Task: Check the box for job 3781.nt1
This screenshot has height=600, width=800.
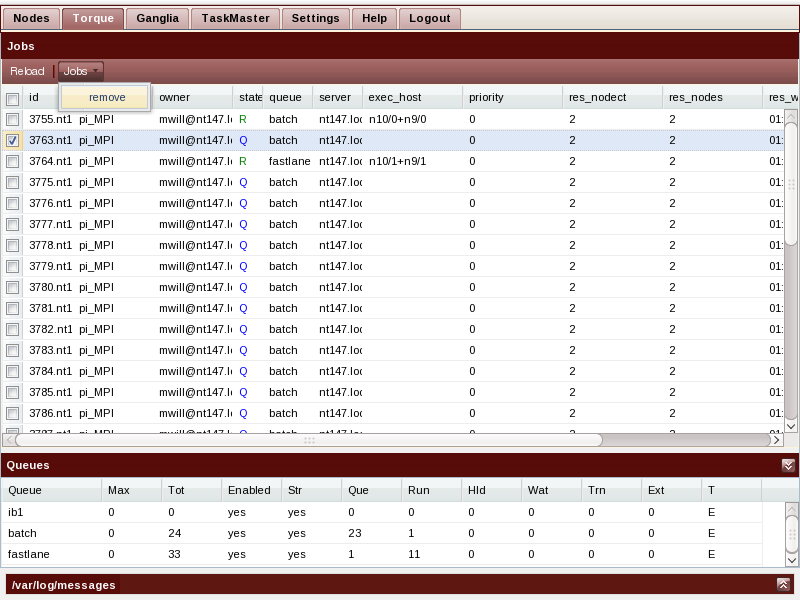Action: click(13, 309)
